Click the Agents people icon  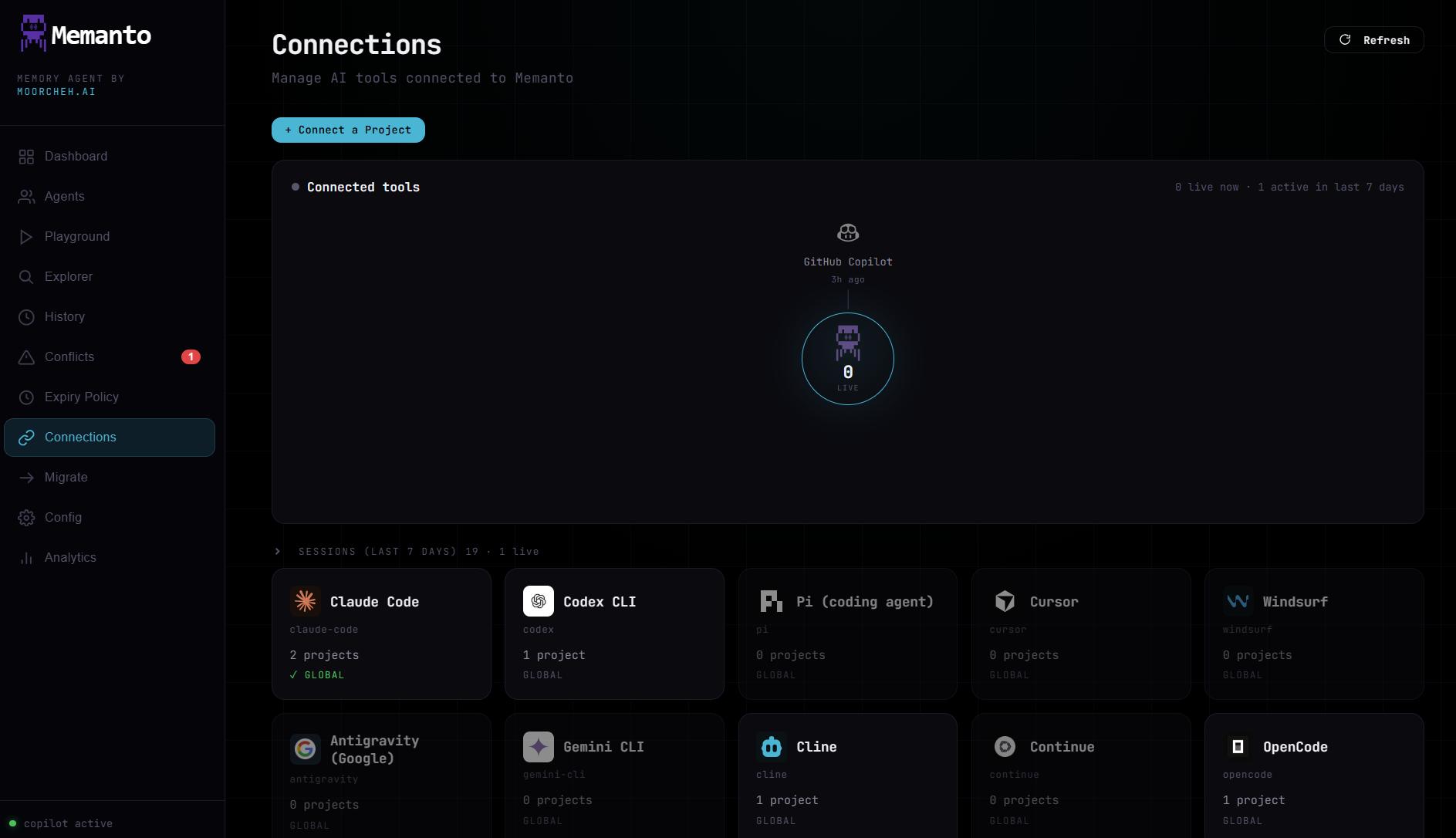tap(26, 197)
